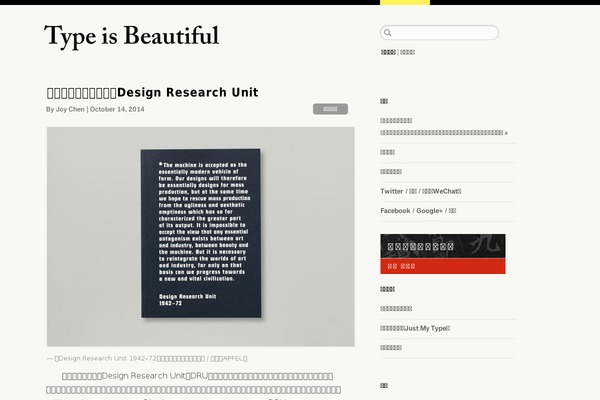The image size is (600, 400).
Task: Click the black banner with red strip
Action: pyautogui.click(x=443, y=254)
